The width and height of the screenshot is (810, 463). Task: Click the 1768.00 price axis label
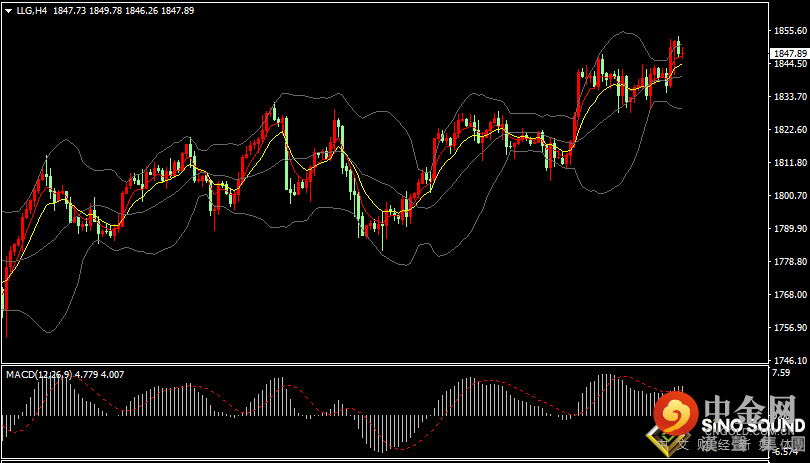789,295
